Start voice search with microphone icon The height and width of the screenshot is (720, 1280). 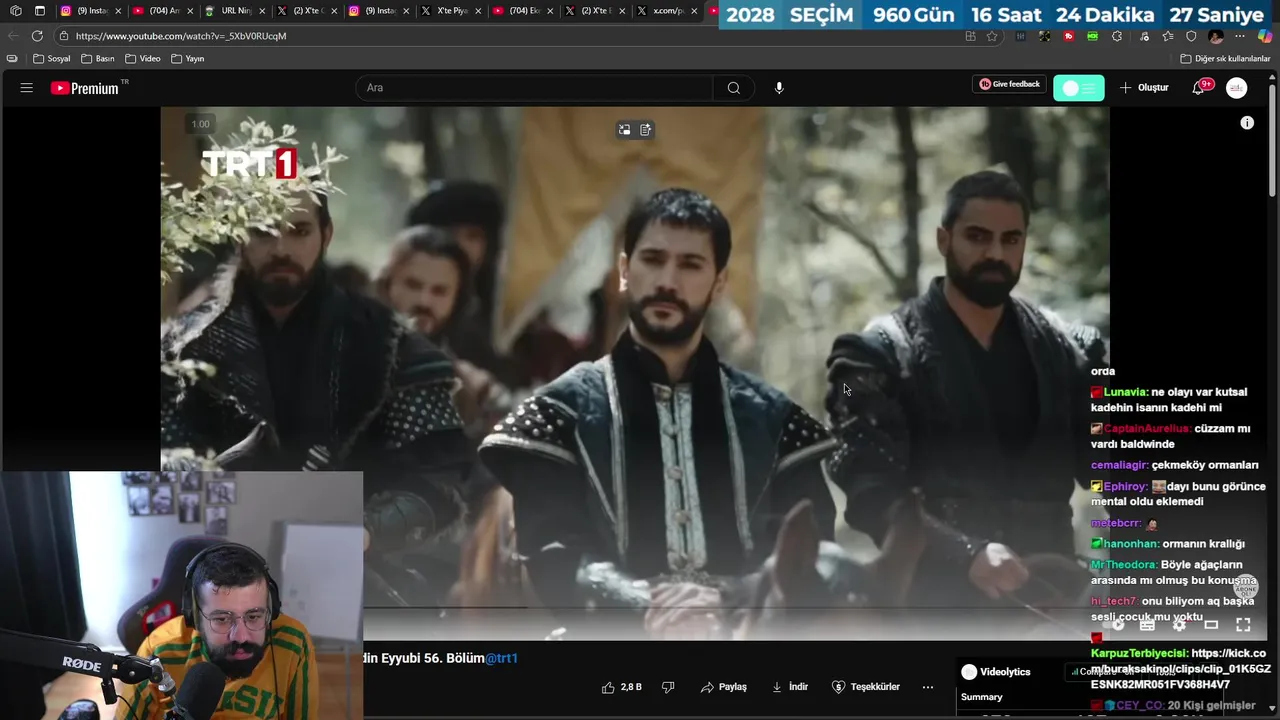pos(779,88)
